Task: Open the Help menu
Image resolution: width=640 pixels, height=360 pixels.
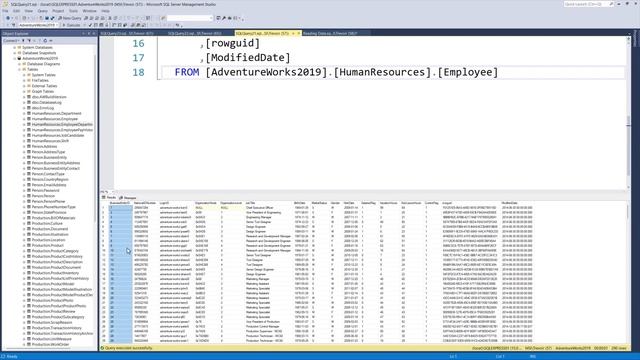Action: click(105, 11)
